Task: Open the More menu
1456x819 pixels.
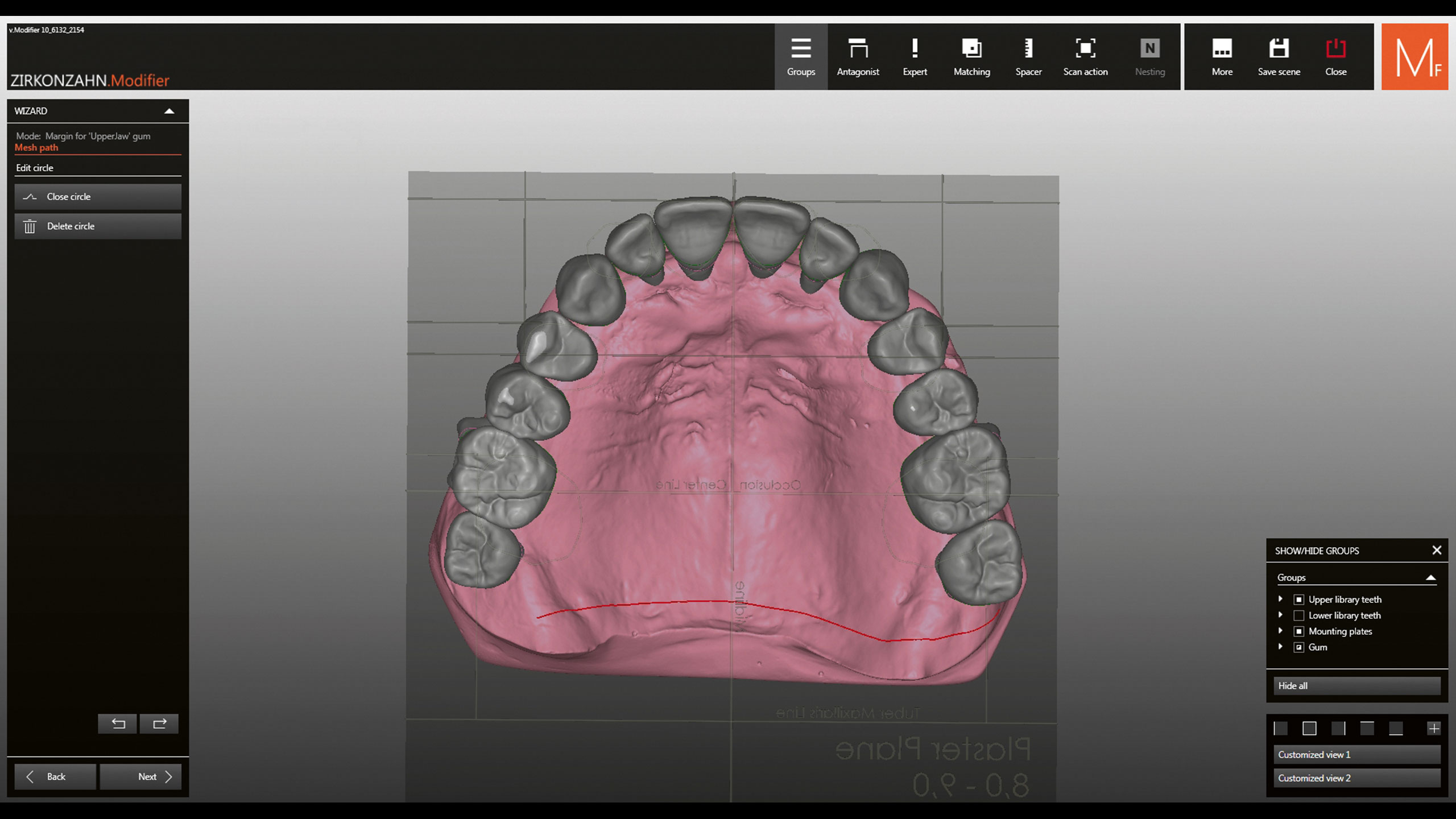Action: point(1222,57)
